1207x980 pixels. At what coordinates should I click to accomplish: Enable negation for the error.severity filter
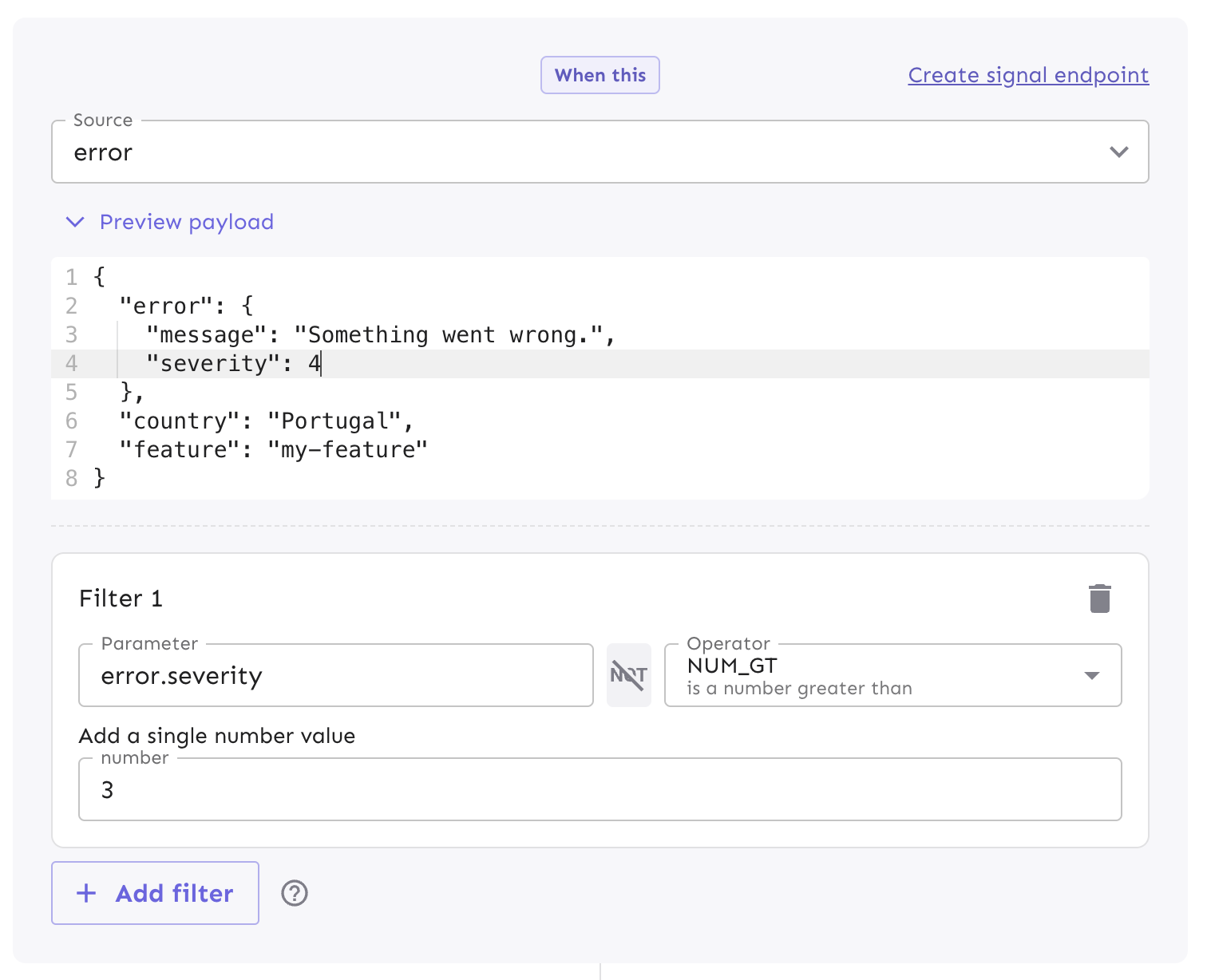tap(629, 674)
